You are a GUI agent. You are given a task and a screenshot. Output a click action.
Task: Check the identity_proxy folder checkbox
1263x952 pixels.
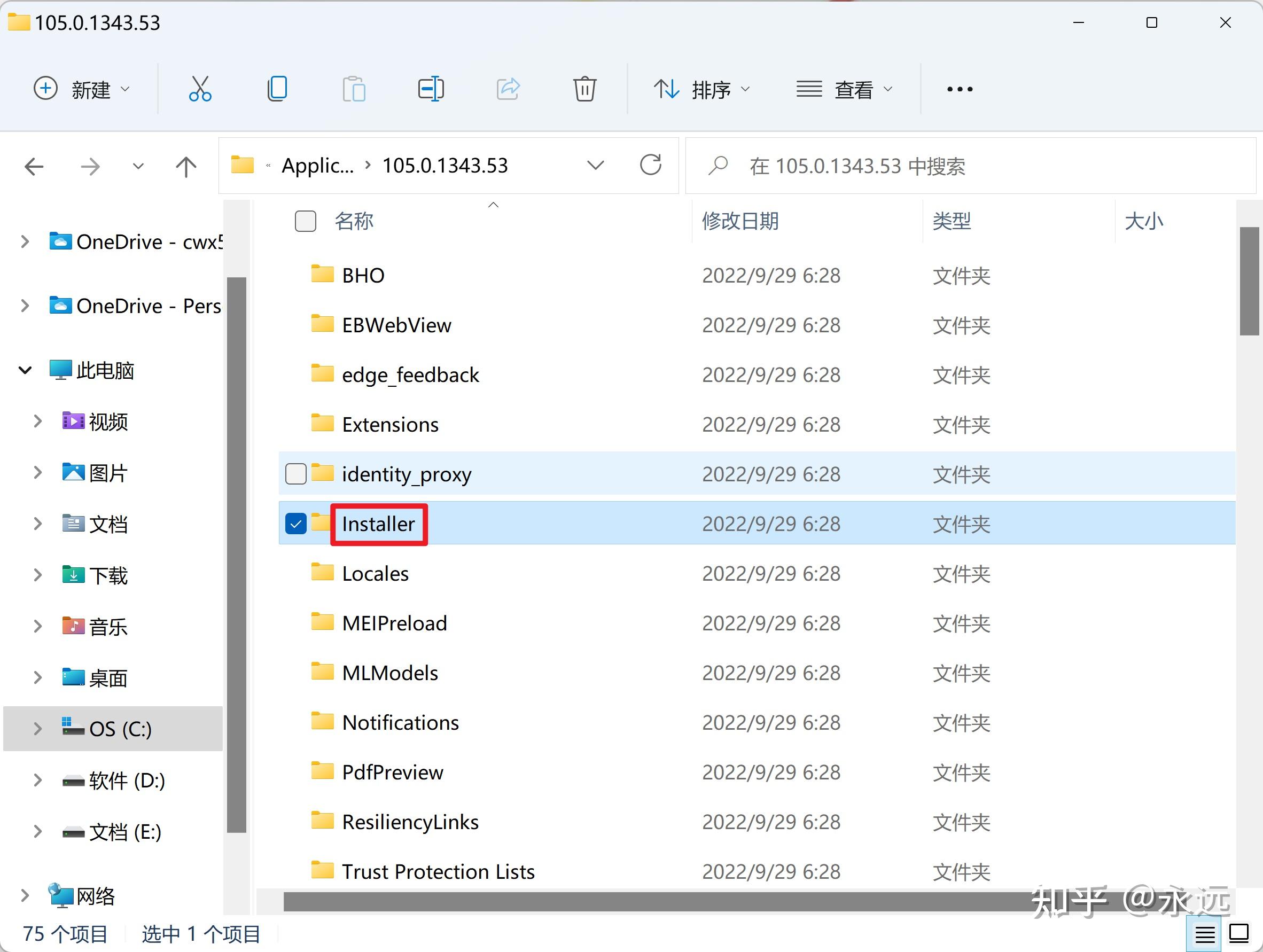296,474
